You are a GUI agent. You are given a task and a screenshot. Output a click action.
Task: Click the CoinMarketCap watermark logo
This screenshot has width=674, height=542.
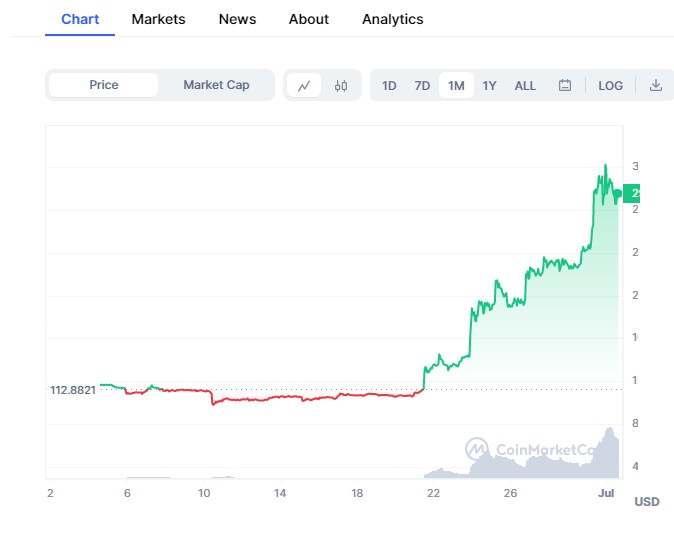pos(530,449)
